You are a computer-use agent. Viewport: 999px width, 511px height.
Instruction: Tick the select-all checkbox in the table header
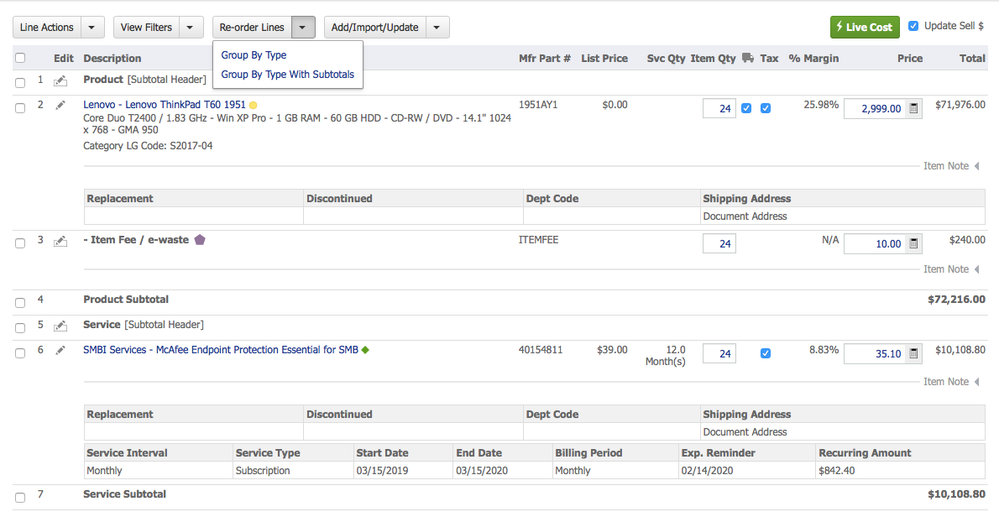click(x=20, y=58)
